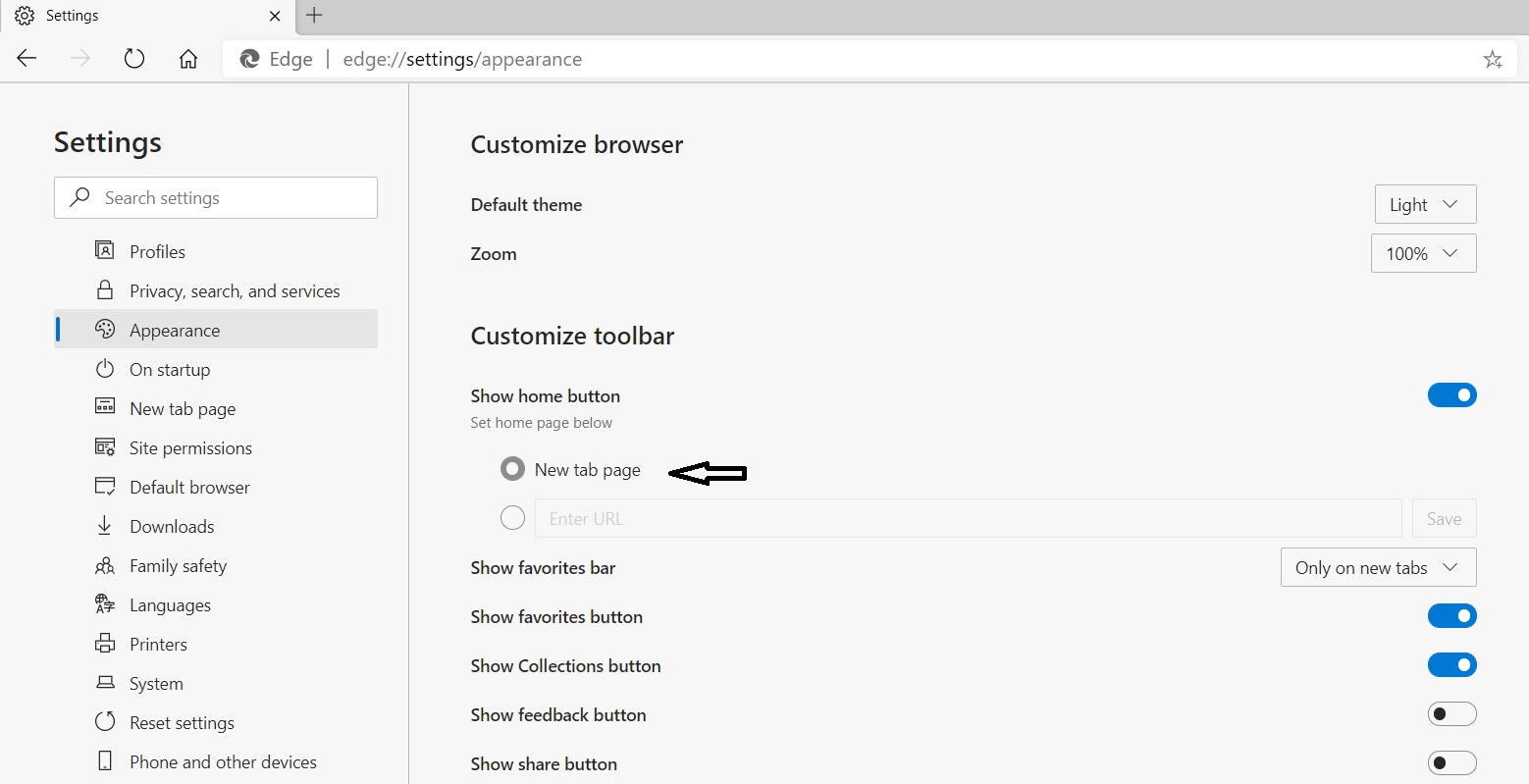Click the Enter URL input field
This screenshot has width=1529, height=784.
tap(969, 518)
